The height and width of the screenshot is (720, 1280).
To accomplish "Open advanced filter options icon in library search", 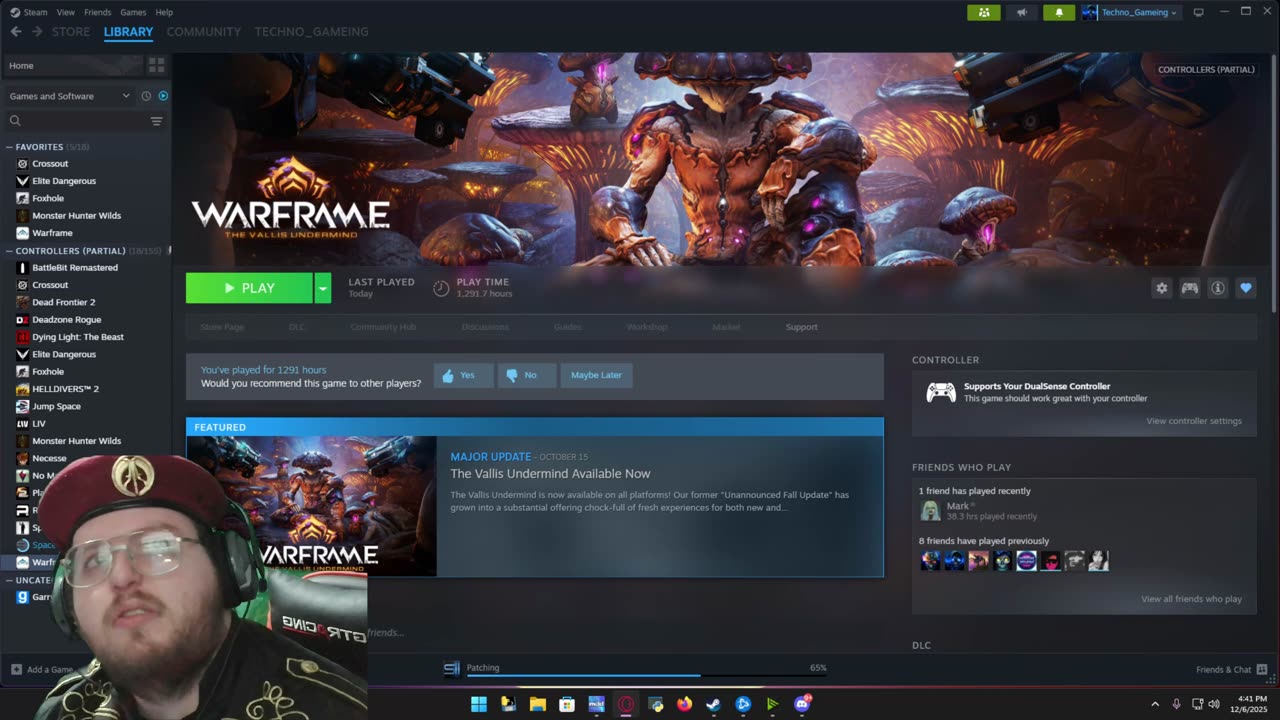I will (x=156, y=121).
